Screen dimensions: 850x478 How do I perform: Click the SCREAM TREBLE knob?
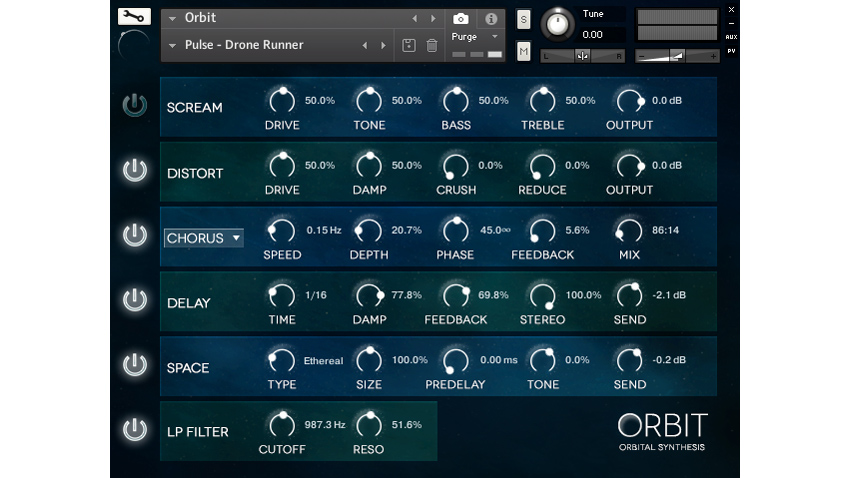coord(542,101)
